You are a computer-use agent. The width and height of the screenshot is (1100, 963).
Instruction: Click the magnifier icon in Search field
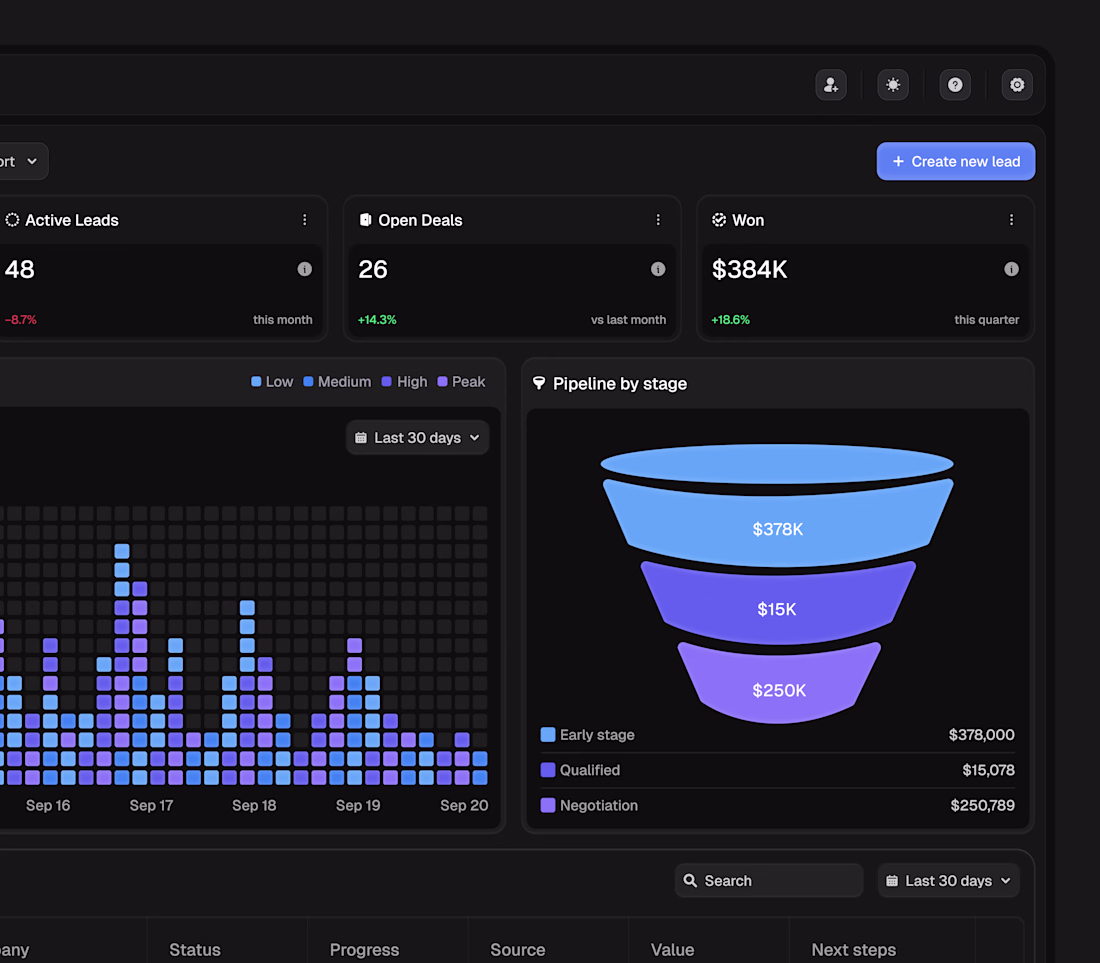point(690,881)
